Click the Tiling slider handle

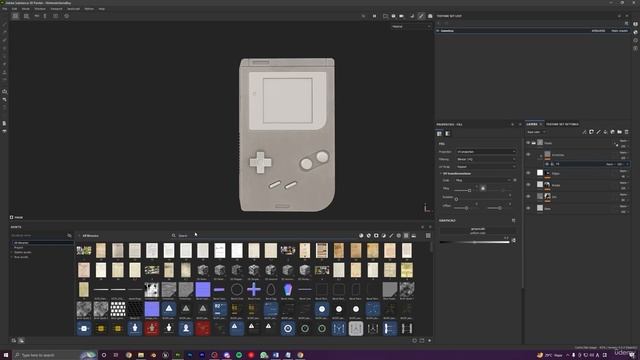point(469,190)
